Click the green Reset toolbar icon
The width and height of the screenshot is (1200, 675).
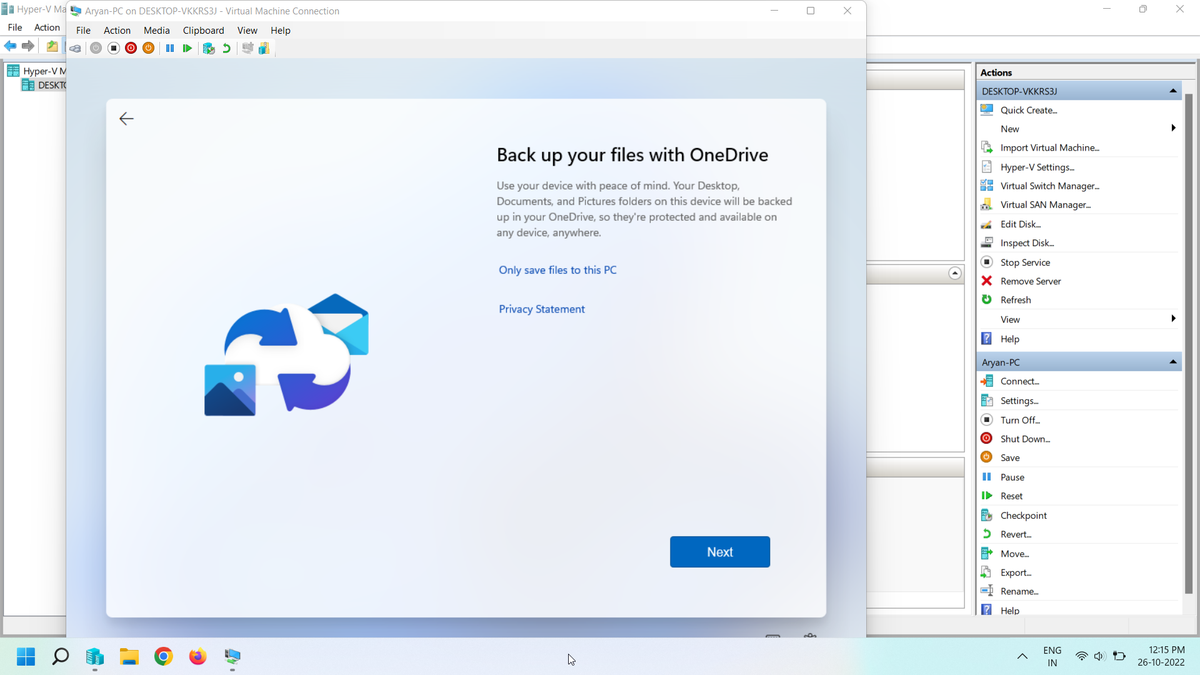(x=187, y=48)
